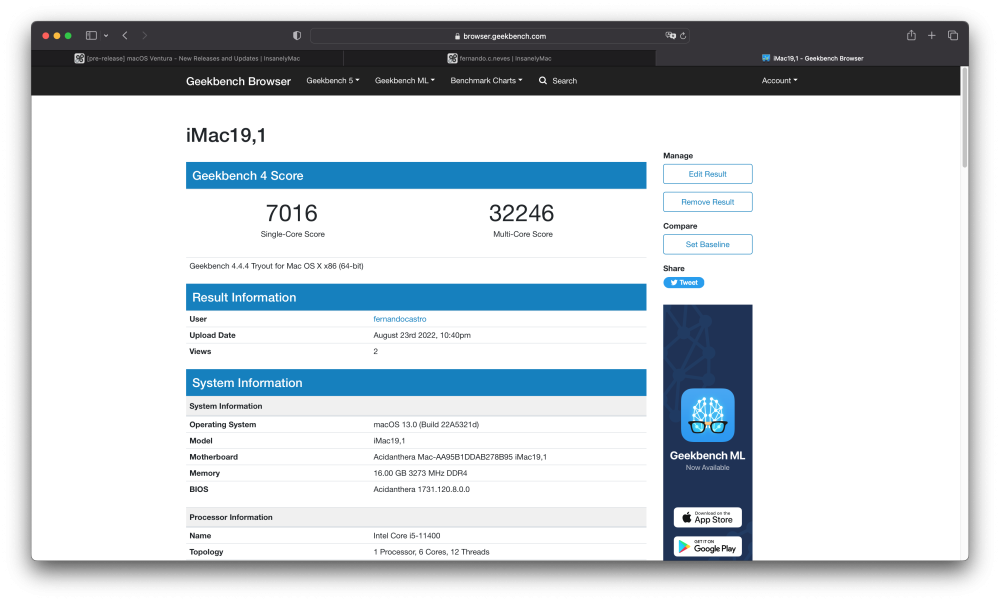Expand the Geekbench 5 dropdown menu
1000x602 pixels.
[x=333, y=80]
